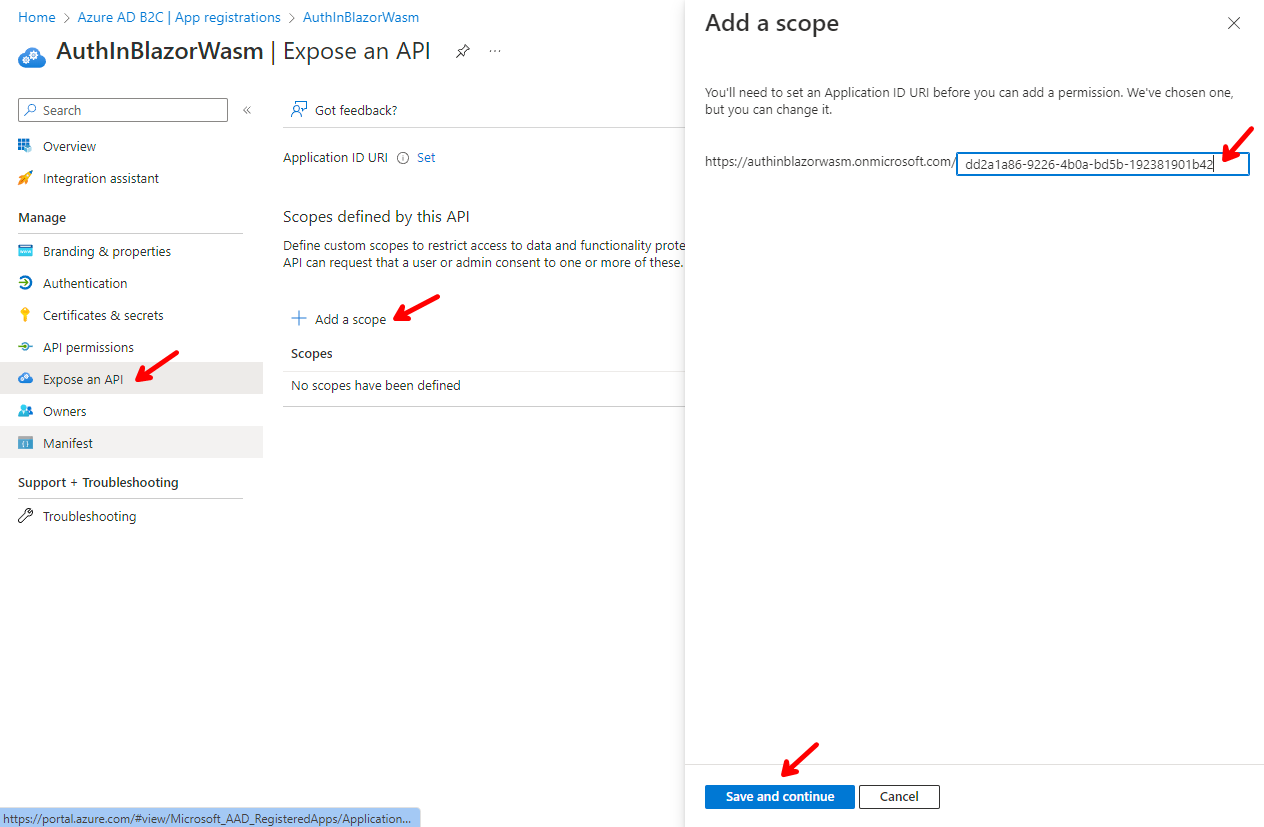Click the 'Add a scope' panel title
This screenshot has width=1264, height=827.
(x=772, y=23)
